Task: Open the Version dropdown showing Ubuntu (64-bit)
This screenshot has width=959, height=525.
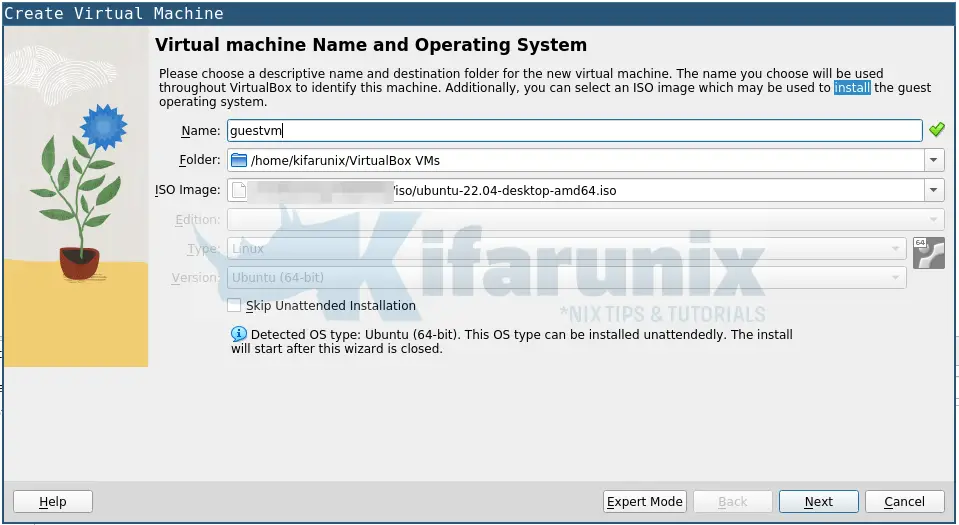Action: (566, 278)
